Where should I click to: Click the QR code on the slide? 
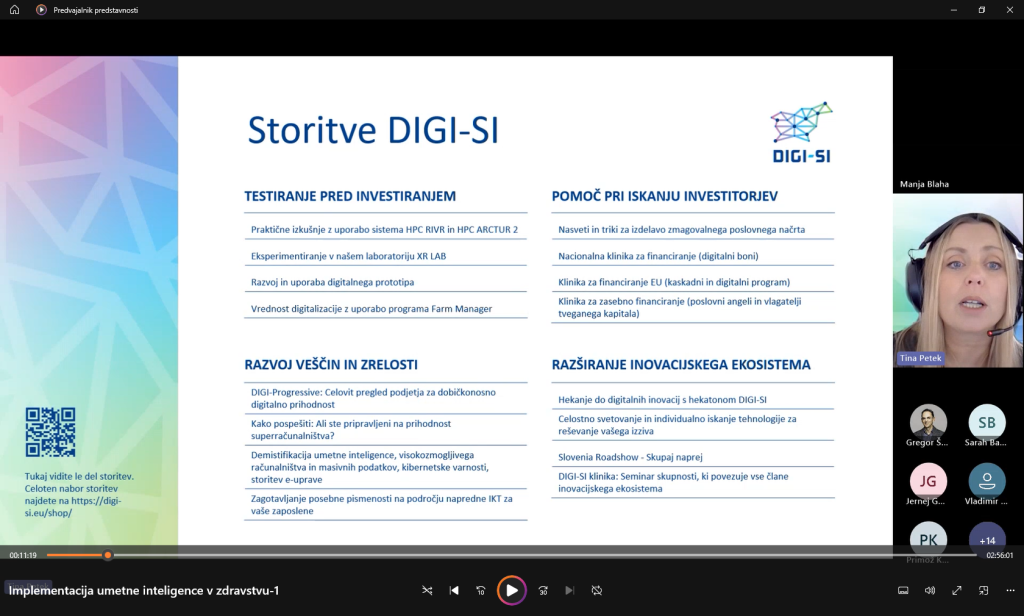pos(50,432)
